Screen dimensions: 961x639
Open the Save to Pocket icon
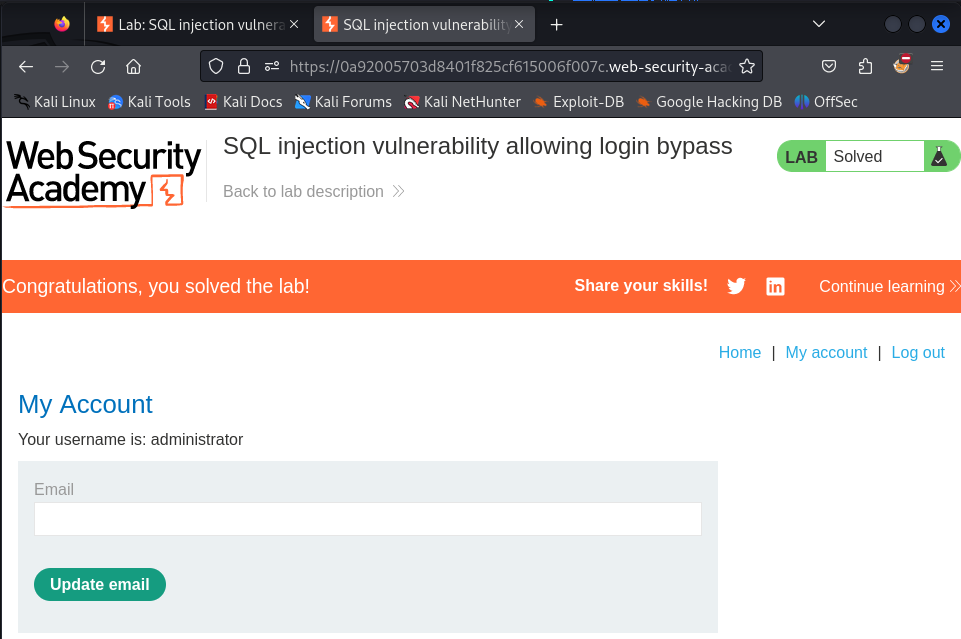click(x=829, y=67)
